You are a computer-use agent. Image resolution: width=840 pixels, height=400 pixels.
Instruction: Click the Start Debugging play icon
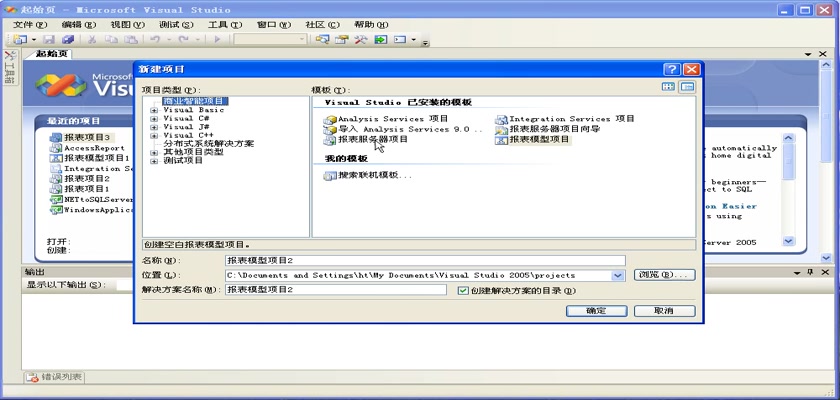(x=217, y=40)
